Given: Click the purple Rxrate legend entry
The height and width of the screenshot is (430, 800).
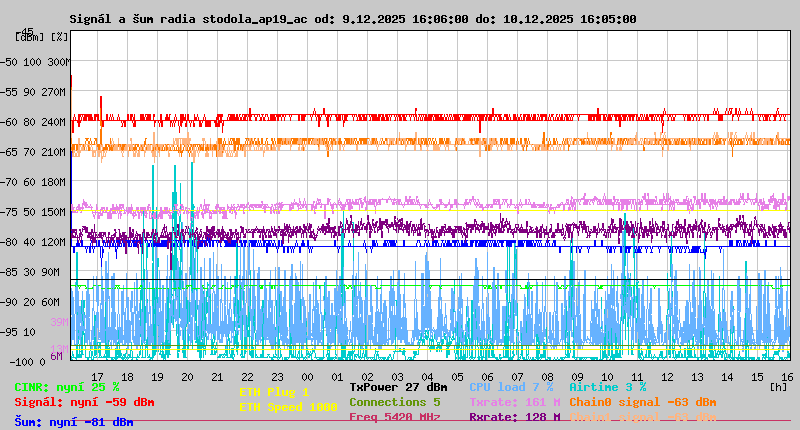Looking at the screenshot, I should (514, 417).
